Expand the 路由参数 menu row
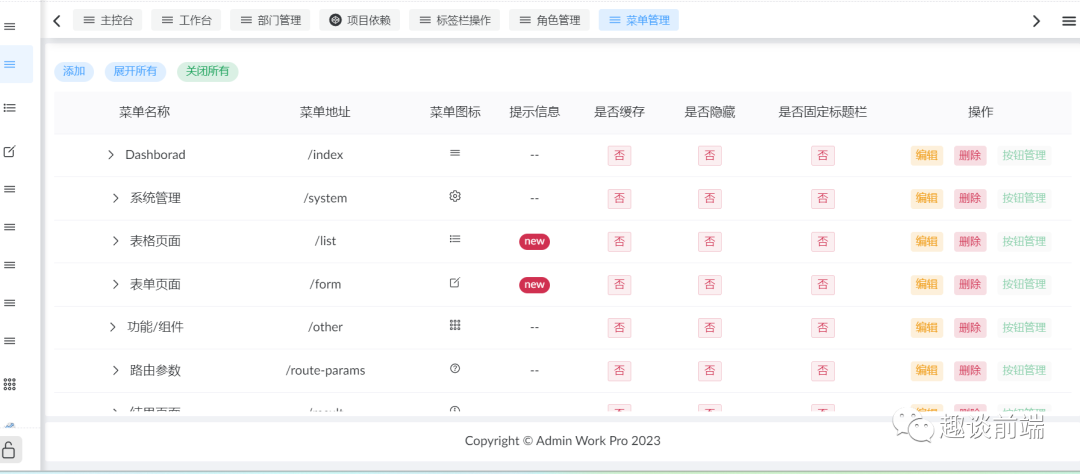Viewport: 1080px width, 474px height. 116,371
